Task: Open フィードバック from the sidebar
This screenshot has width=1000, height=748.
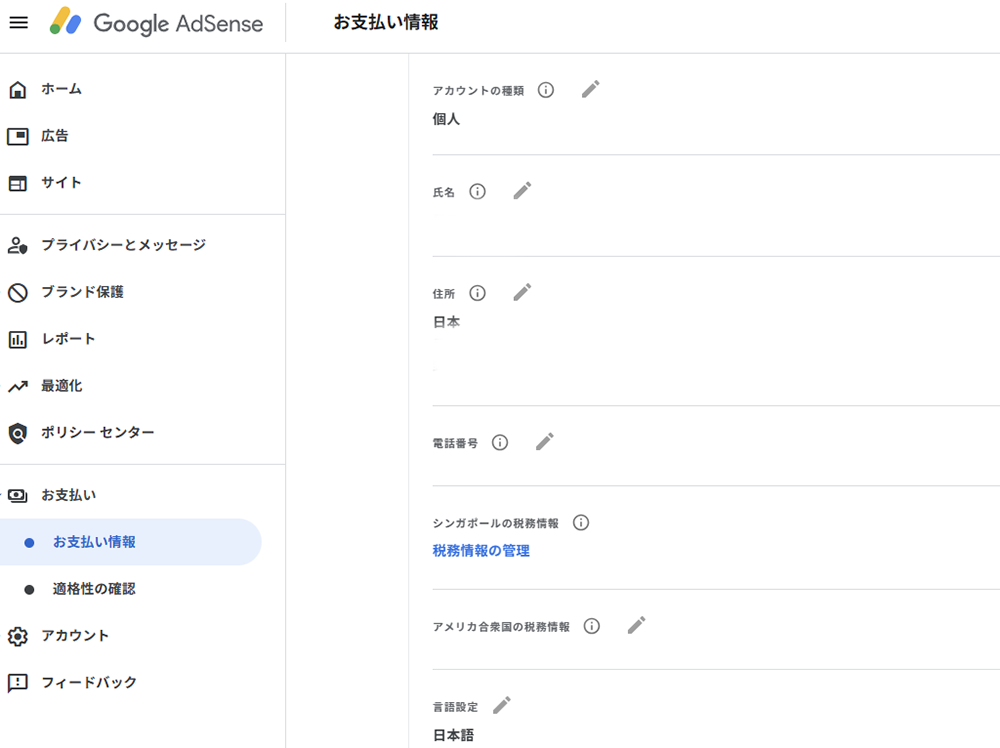Action: point(88,683)
